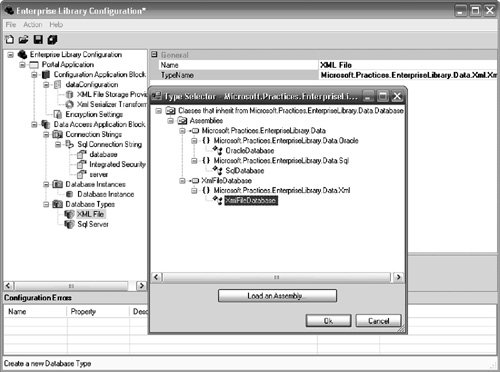Screen dimensions: 500x372
Task: Click the Sql Connection String icon
Action: 69,144
